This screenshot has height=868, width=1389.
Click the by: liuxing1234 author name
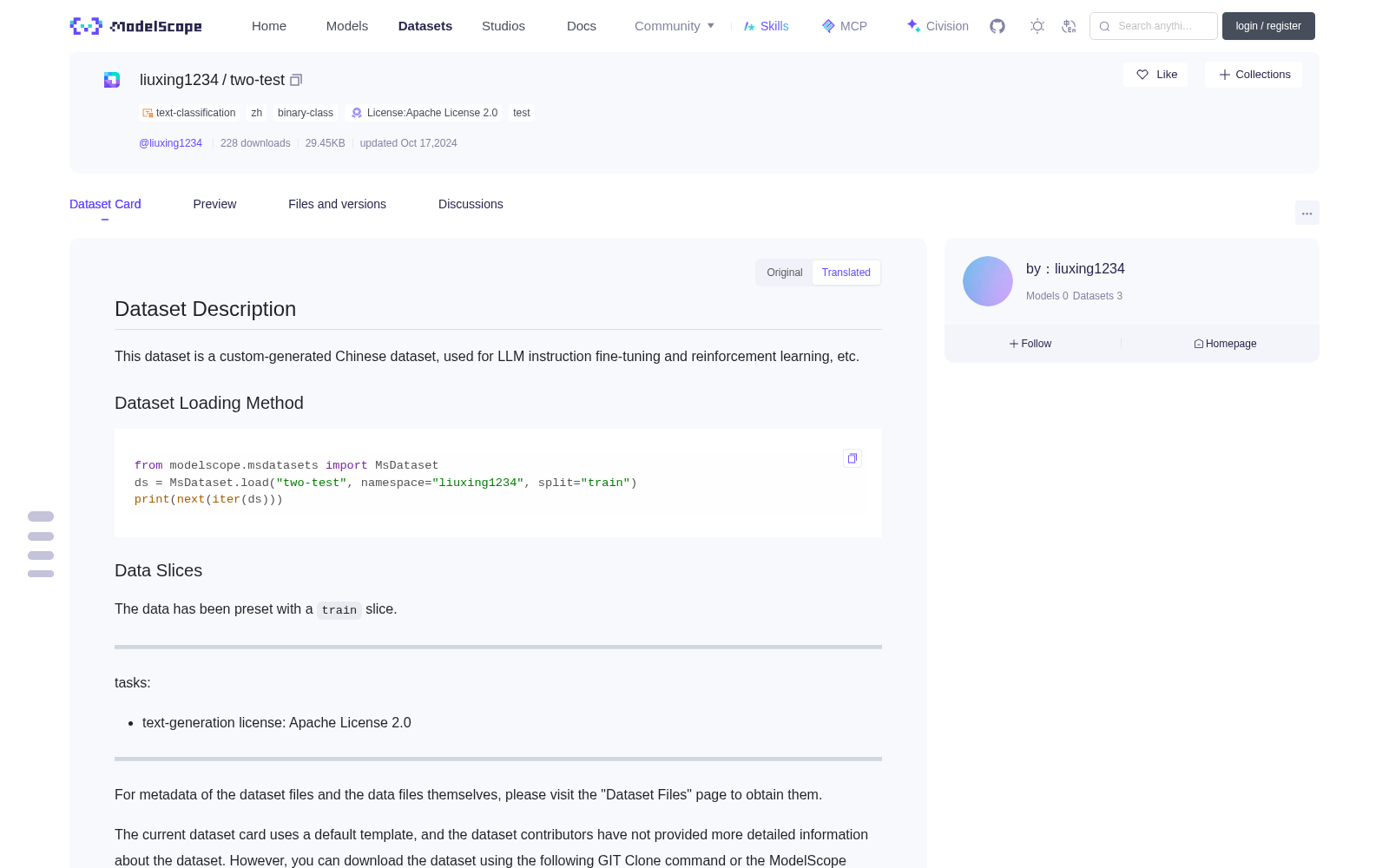[x=1076, y=269]
